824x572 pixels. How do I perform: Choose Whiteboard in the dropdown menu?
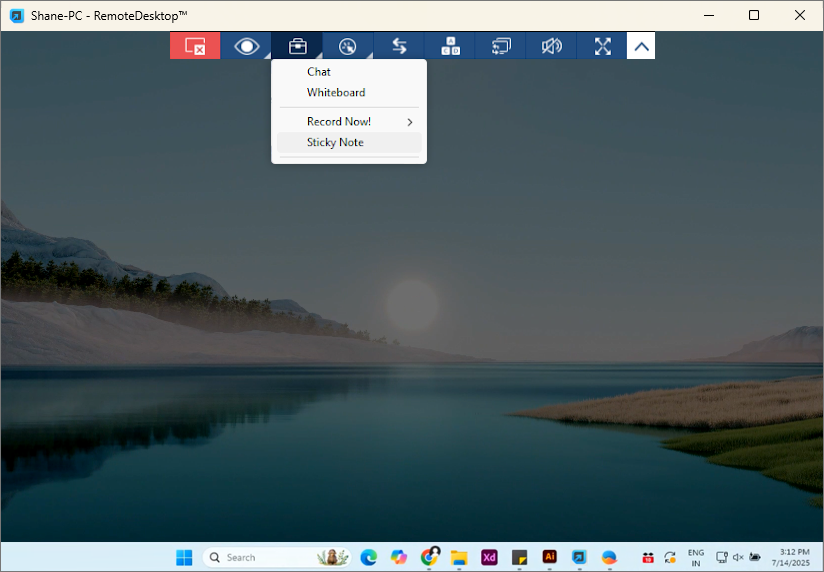(x=336, y=93)
